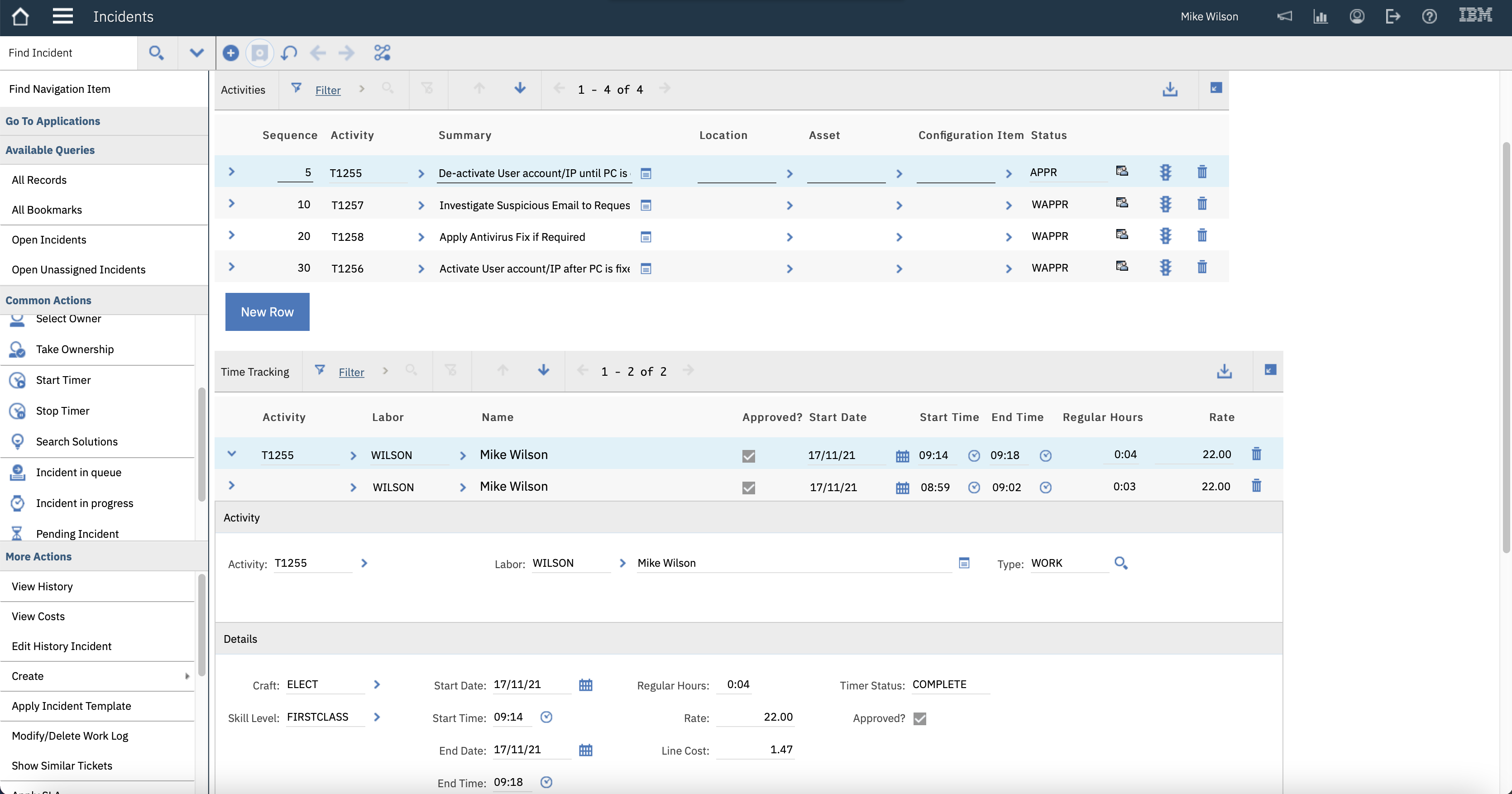Click the Type lookup magnifier icon
Viewport: 1512px width, 794px height.
[x=1120, y=564]
